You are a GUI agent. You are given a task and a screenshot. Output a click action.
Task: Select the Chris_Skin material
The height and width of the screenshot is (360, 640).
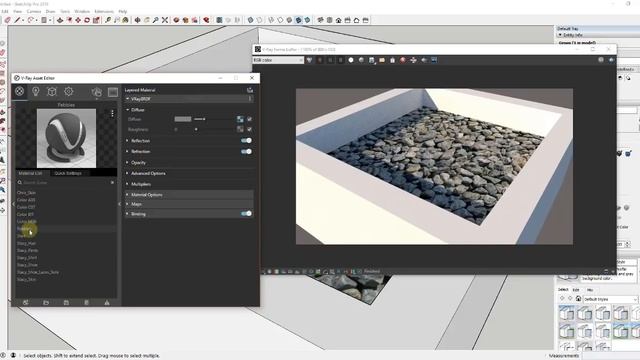[27, 193]
